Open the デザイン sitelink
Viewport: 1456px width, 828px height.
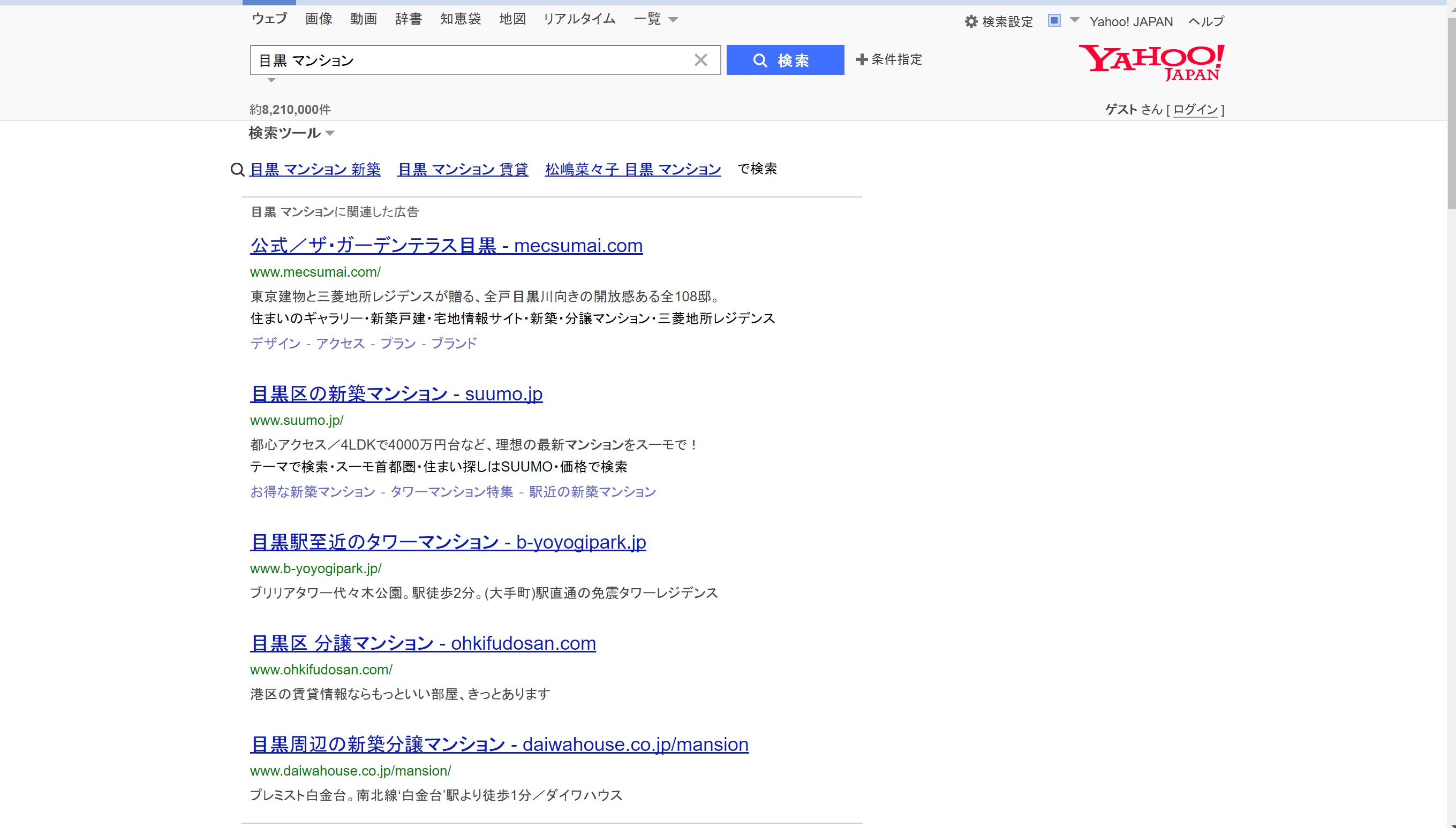275,343
